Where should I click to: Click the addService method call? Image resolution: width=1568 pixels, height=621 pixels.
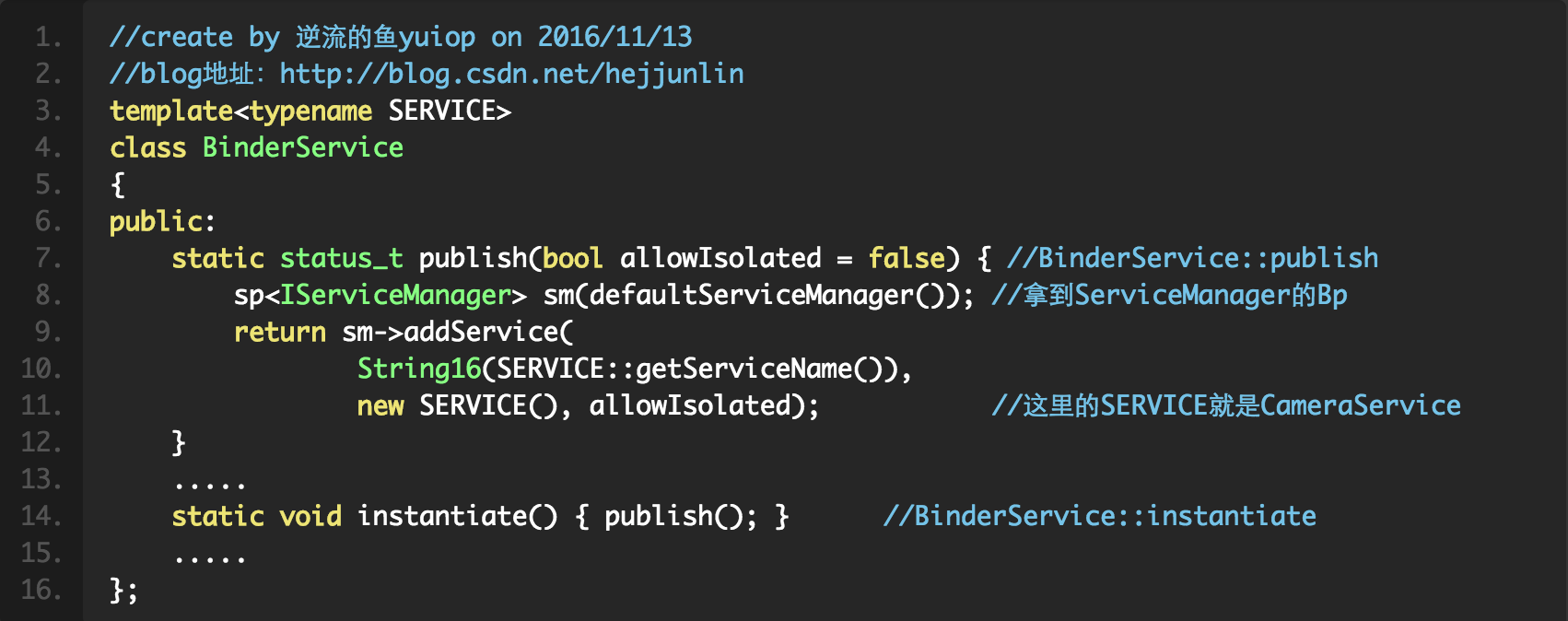coord(481,332)
